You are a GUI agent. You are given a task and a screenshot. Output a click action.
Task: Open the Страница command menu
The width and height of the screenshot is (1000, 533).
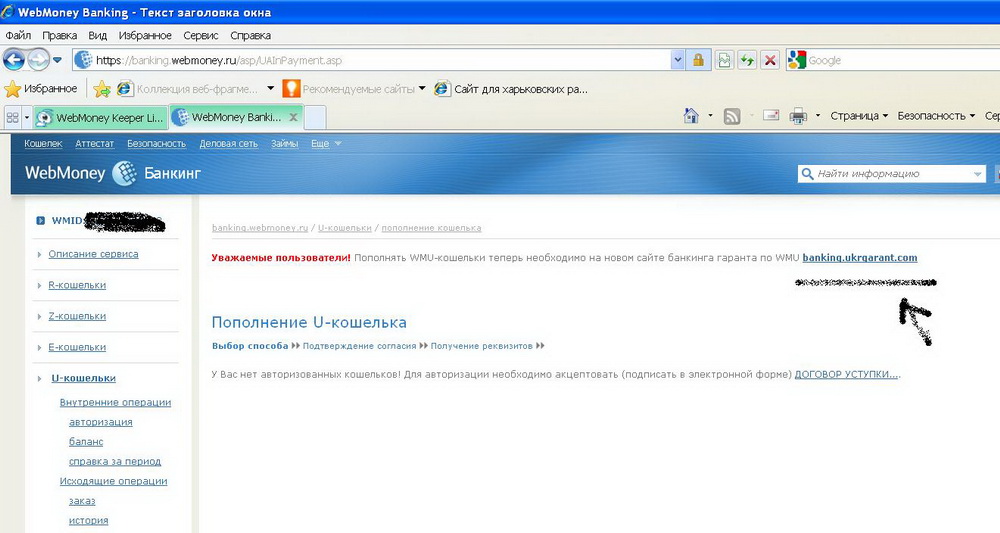pyautogui.click(x=858, y=116)
